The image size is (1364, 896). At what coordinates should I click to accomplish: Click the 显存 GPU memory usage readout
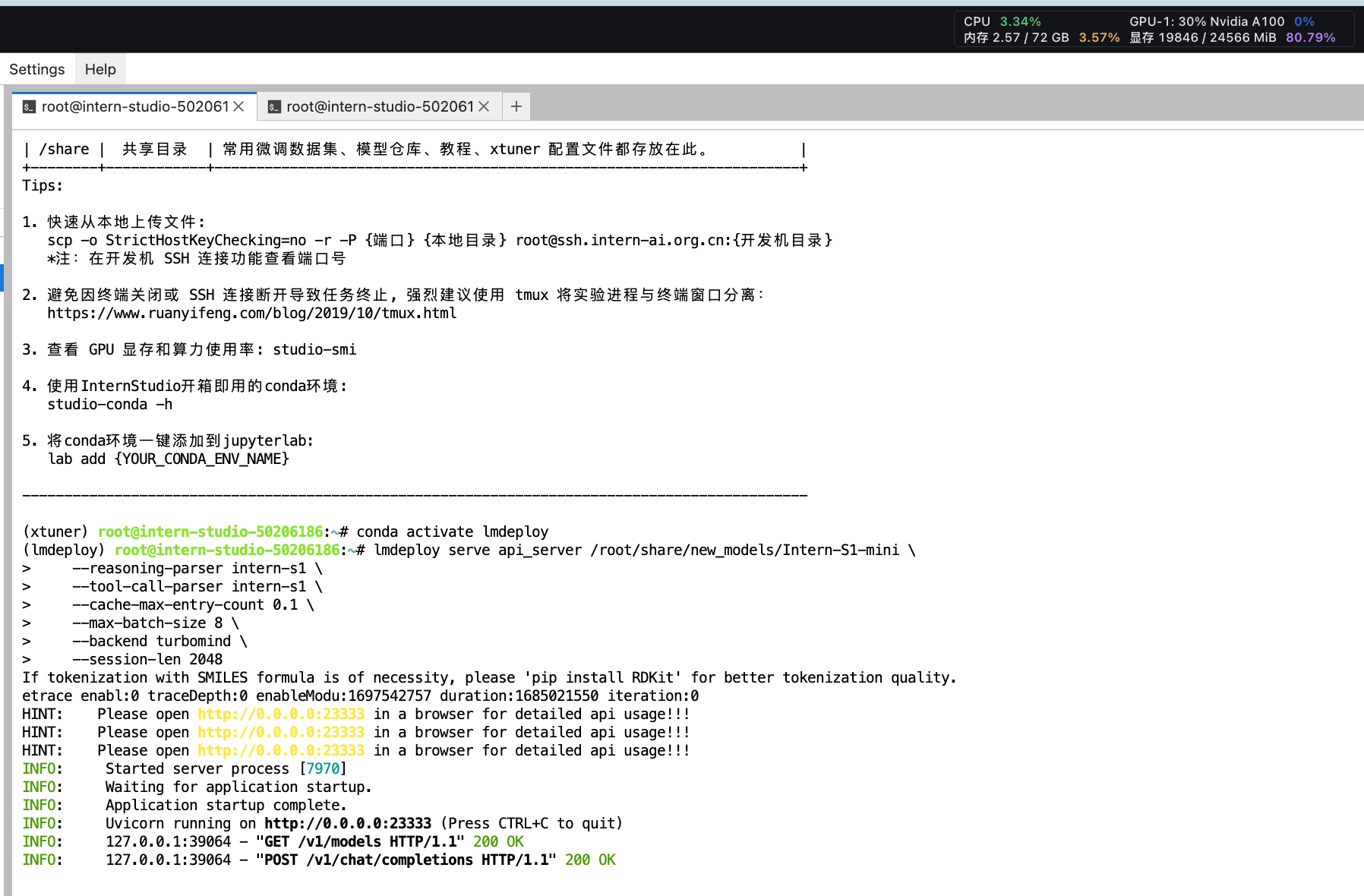pyautogui.click(x=1202, y=38)
